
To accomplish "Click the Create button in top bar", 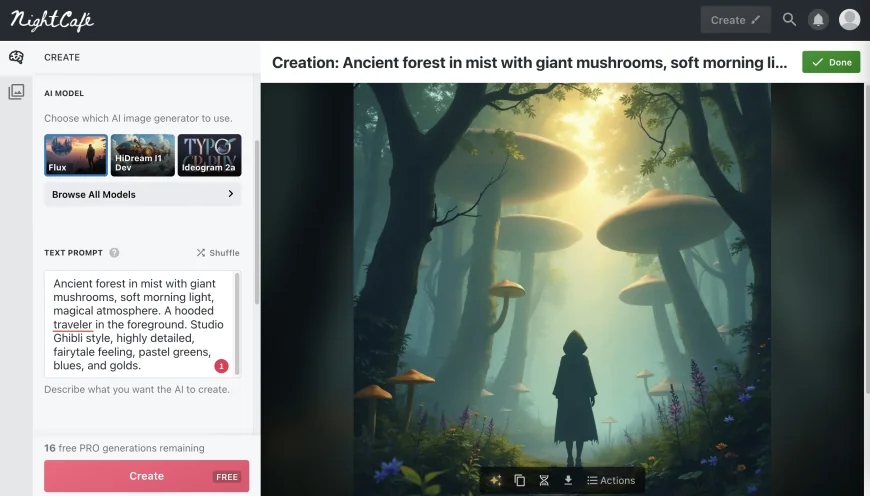I will (735, 20).
